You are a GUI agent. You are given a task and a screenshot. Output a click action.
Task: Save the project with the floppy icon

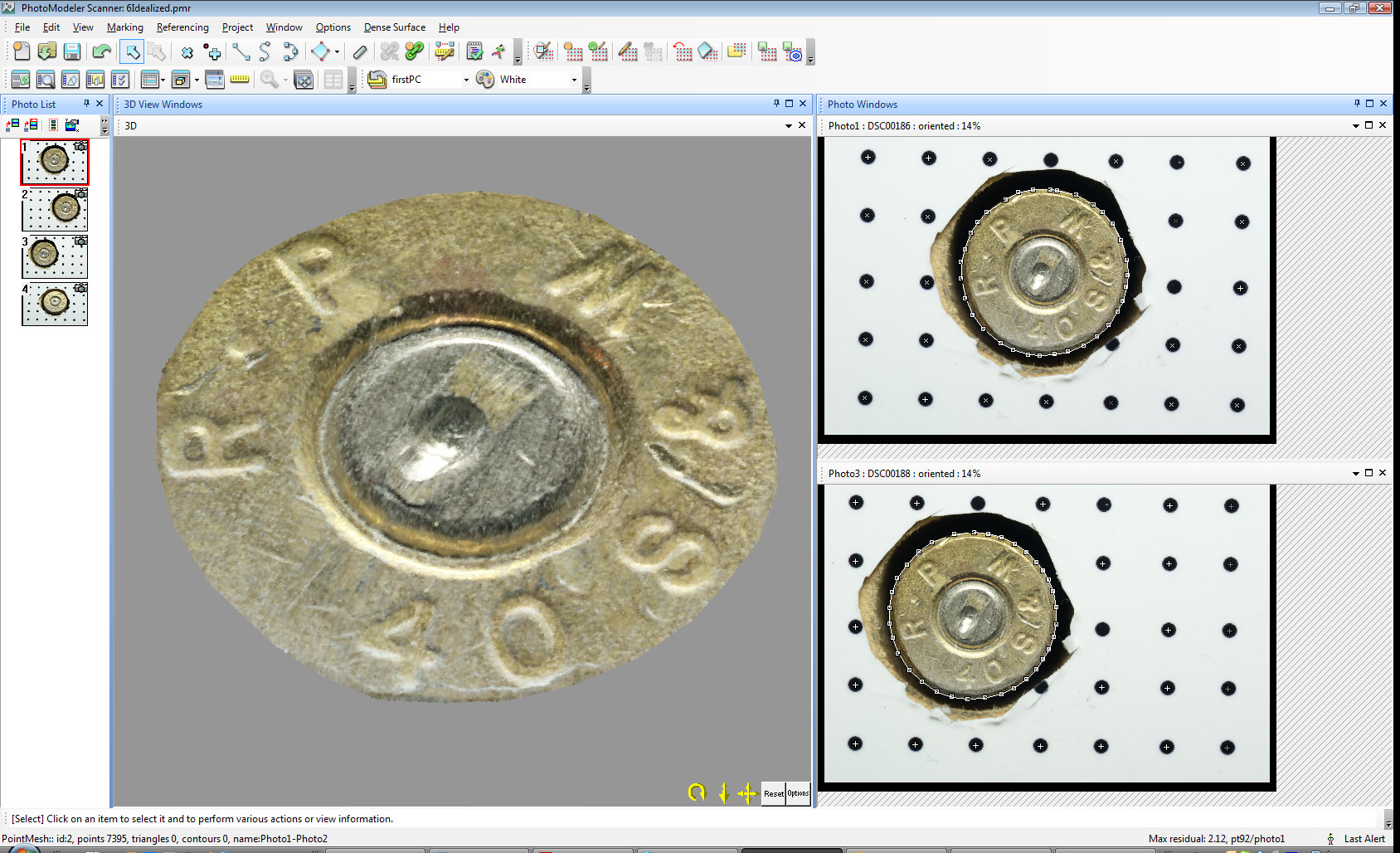tap(72, 51)
